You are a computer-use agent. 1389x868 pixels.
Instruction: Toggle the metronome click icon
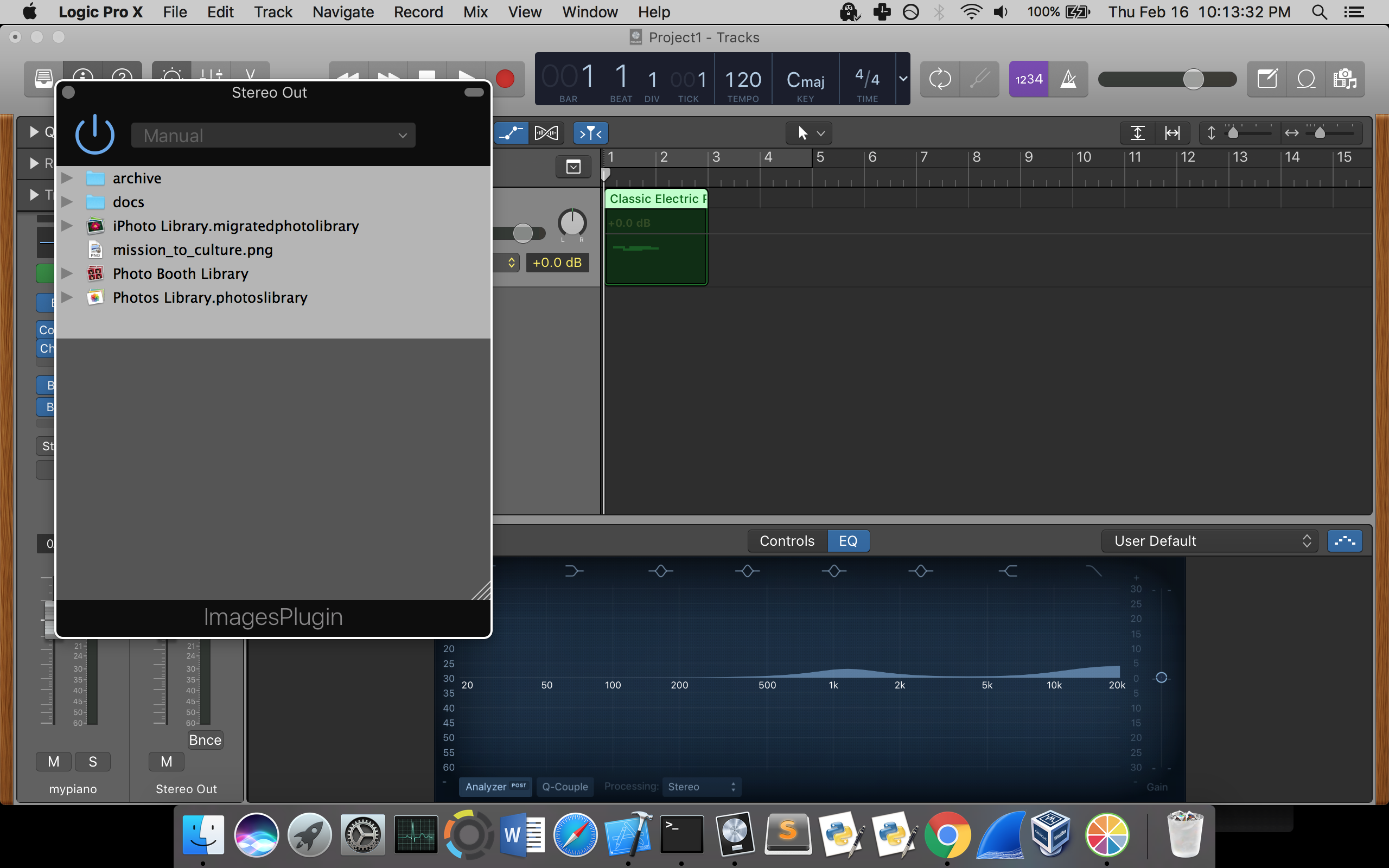pos(1068,79)
